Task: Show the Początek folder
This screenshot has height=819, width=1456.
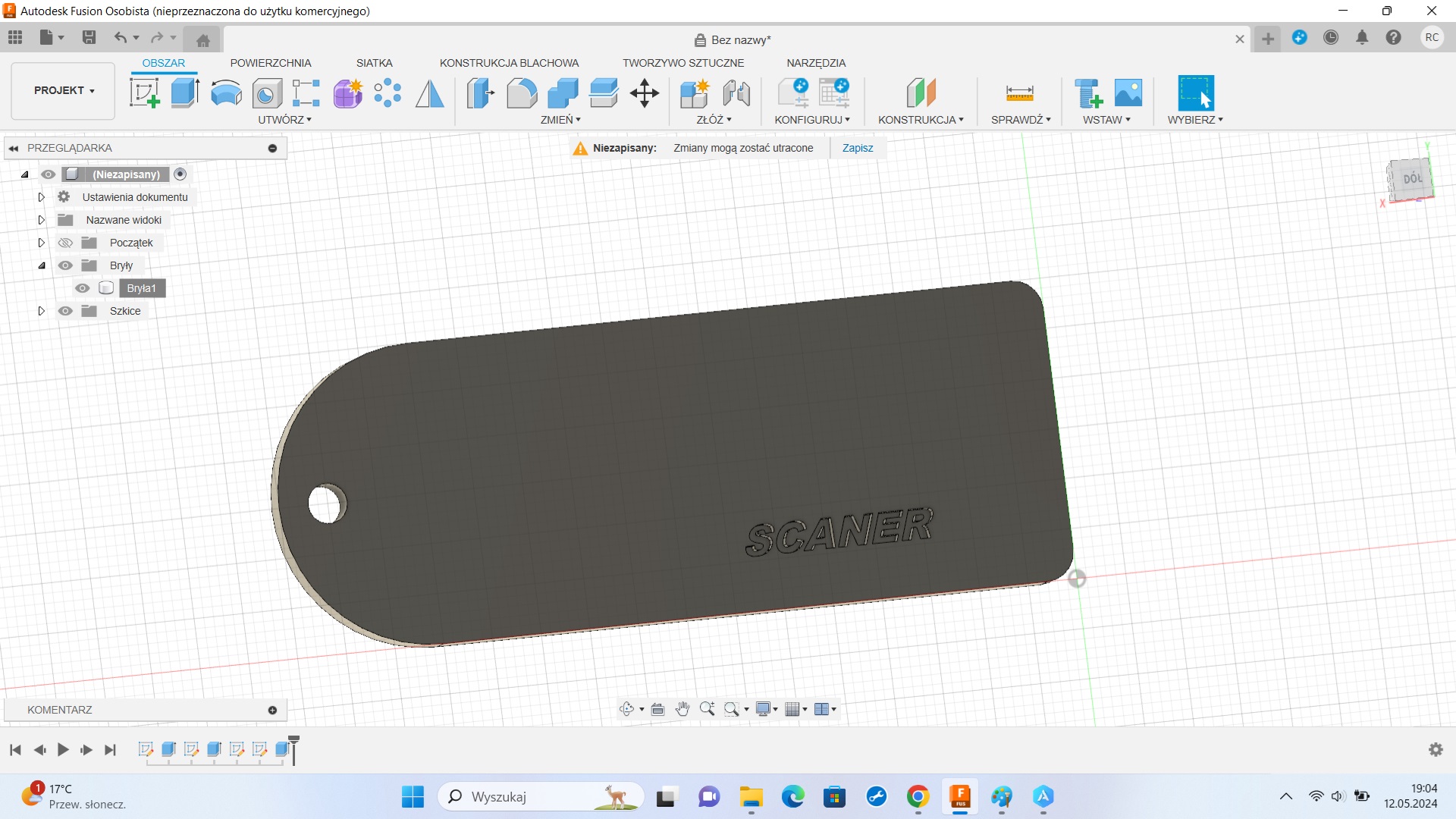Action: coord(65,243)
